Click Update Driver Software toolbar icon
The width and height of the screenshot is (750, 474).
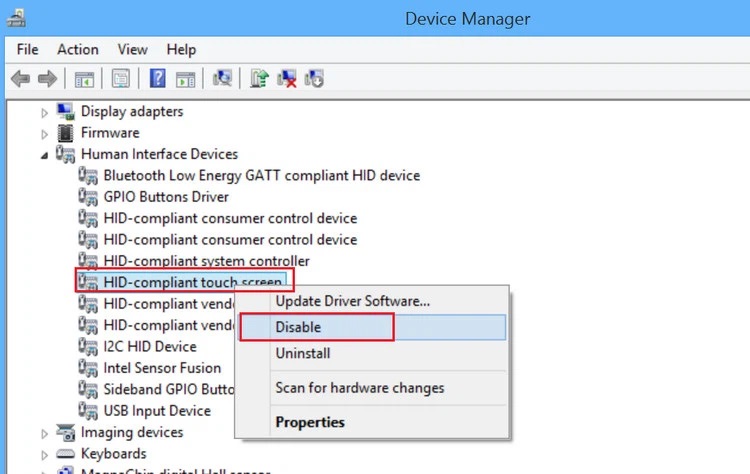pyautogui.click(x=259, y=78)
